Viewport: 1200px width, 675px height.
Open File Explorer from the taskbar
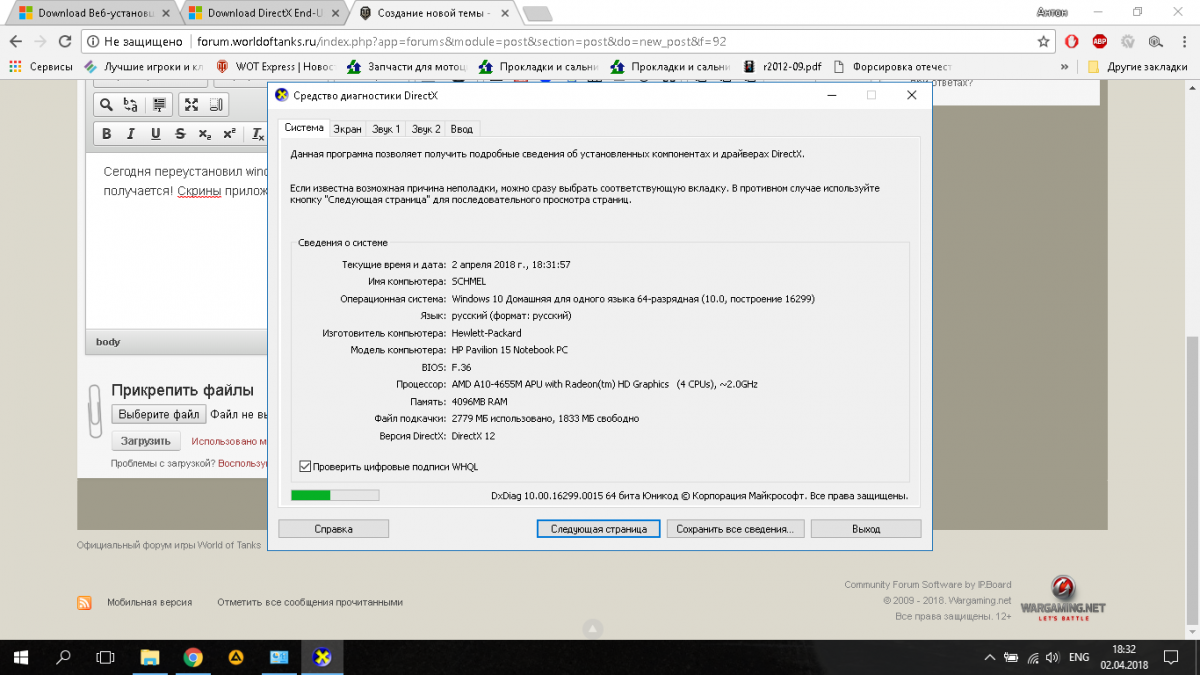click(149, 657)
